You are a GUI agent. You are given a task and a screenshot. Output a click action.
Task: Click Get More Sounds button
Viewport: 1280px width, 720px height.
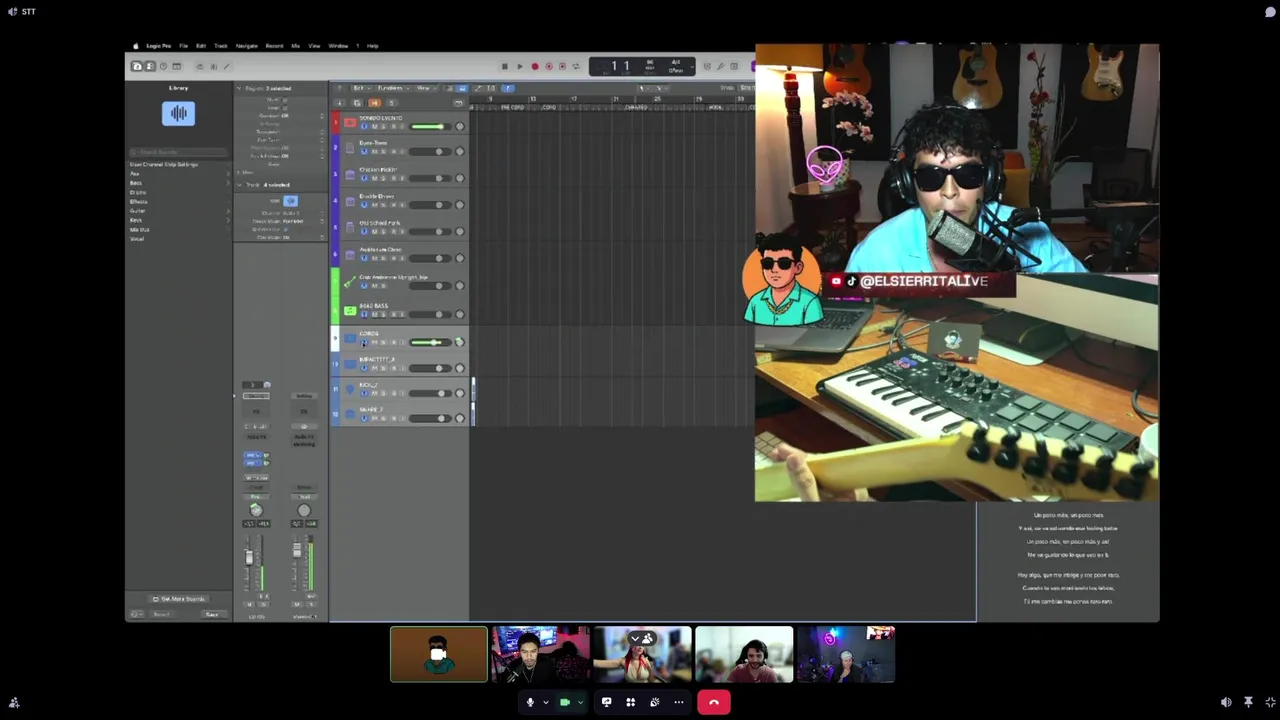[x=178, y=599]
